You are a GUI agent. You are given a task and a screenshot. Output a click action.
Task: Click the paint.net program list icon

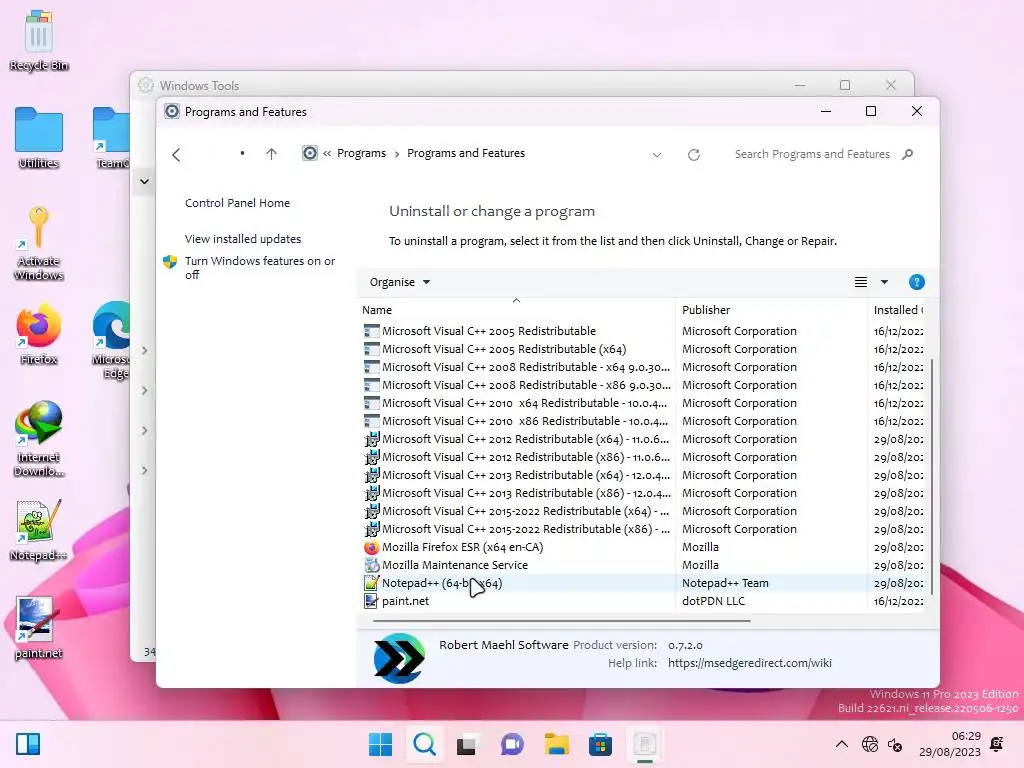coord(372,601)
